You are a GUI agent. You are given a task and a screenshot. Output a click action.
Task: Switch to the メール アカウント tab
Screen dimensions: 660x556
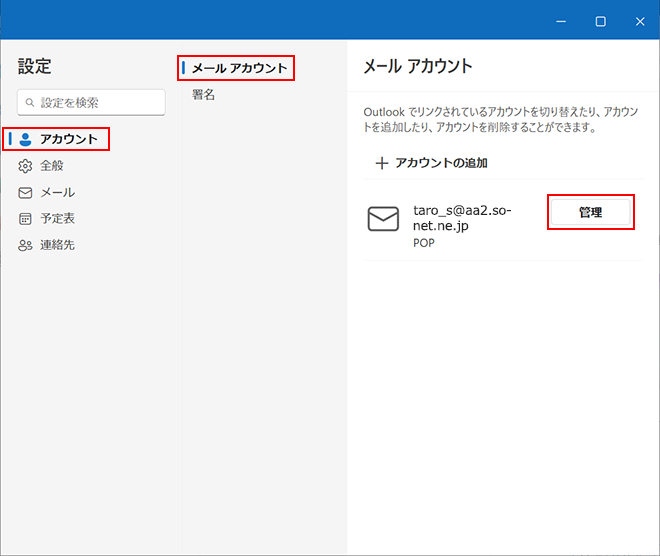(x=239, y=69)
